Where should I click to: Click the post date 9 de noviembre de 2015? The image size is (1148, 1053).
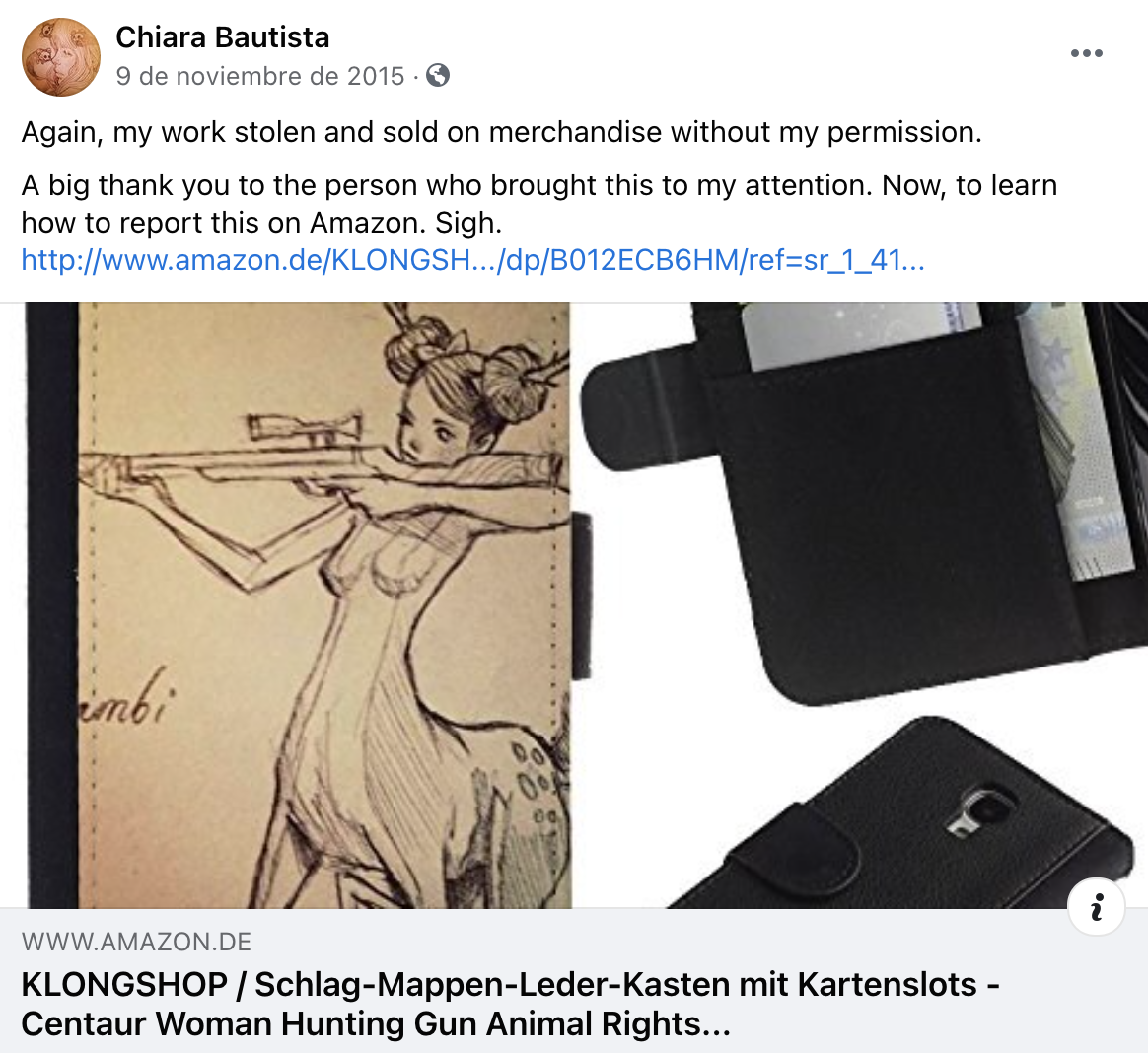click(x=260, y=76)
